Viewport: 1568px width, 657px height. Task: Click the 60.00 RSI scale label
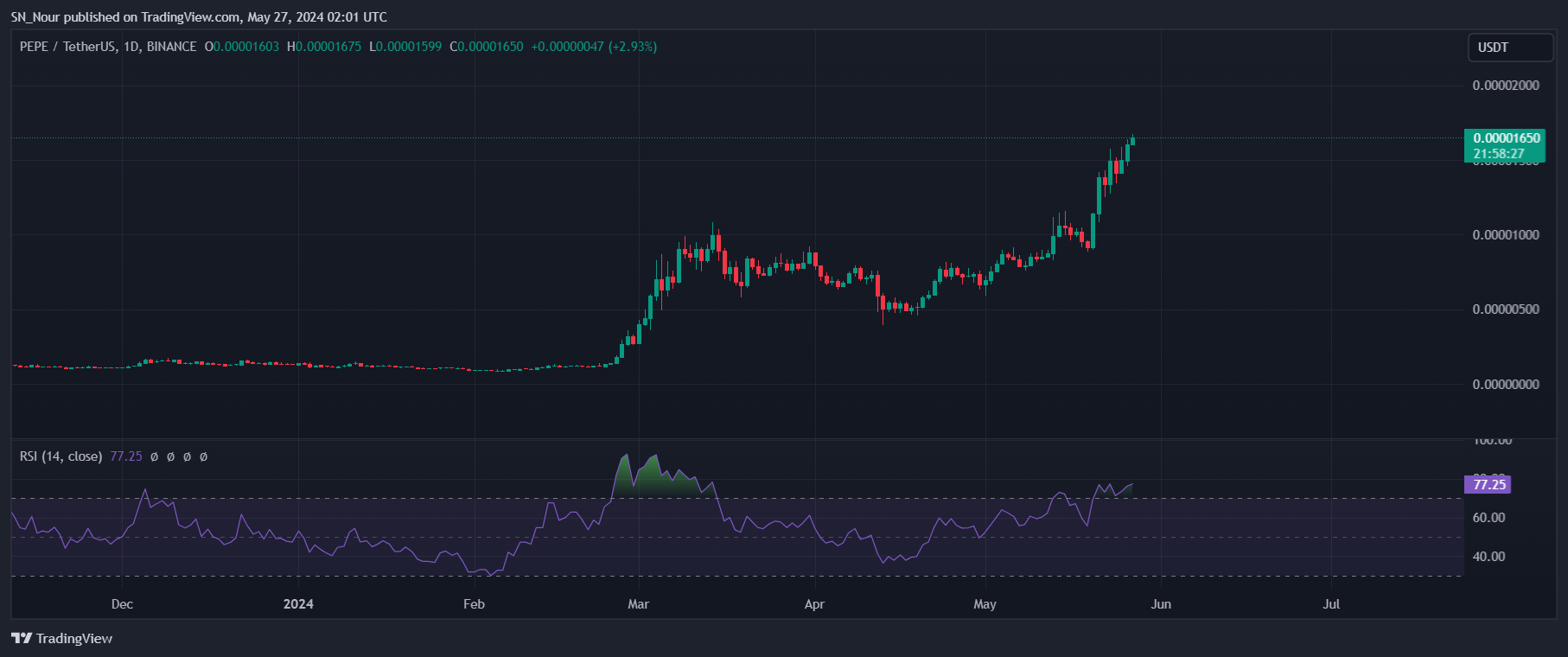(1488, 518)
